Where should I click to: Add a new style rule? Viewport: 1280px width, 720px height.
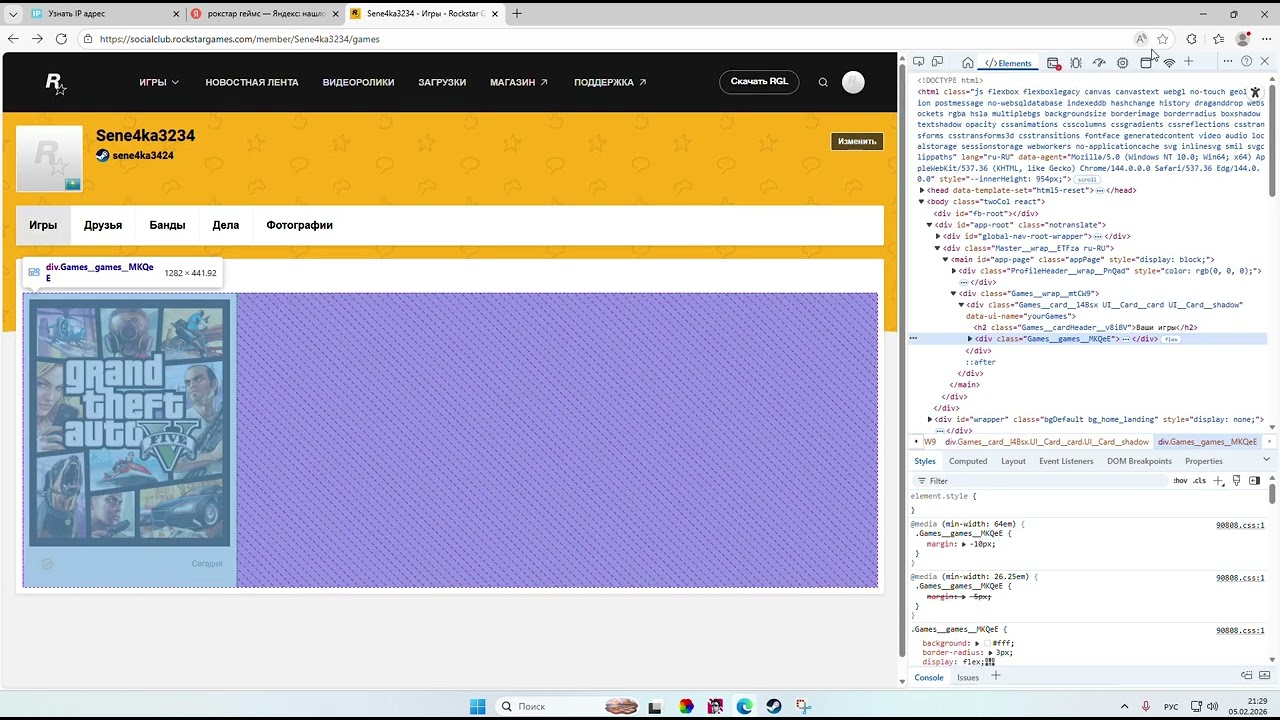point(1218,481)
